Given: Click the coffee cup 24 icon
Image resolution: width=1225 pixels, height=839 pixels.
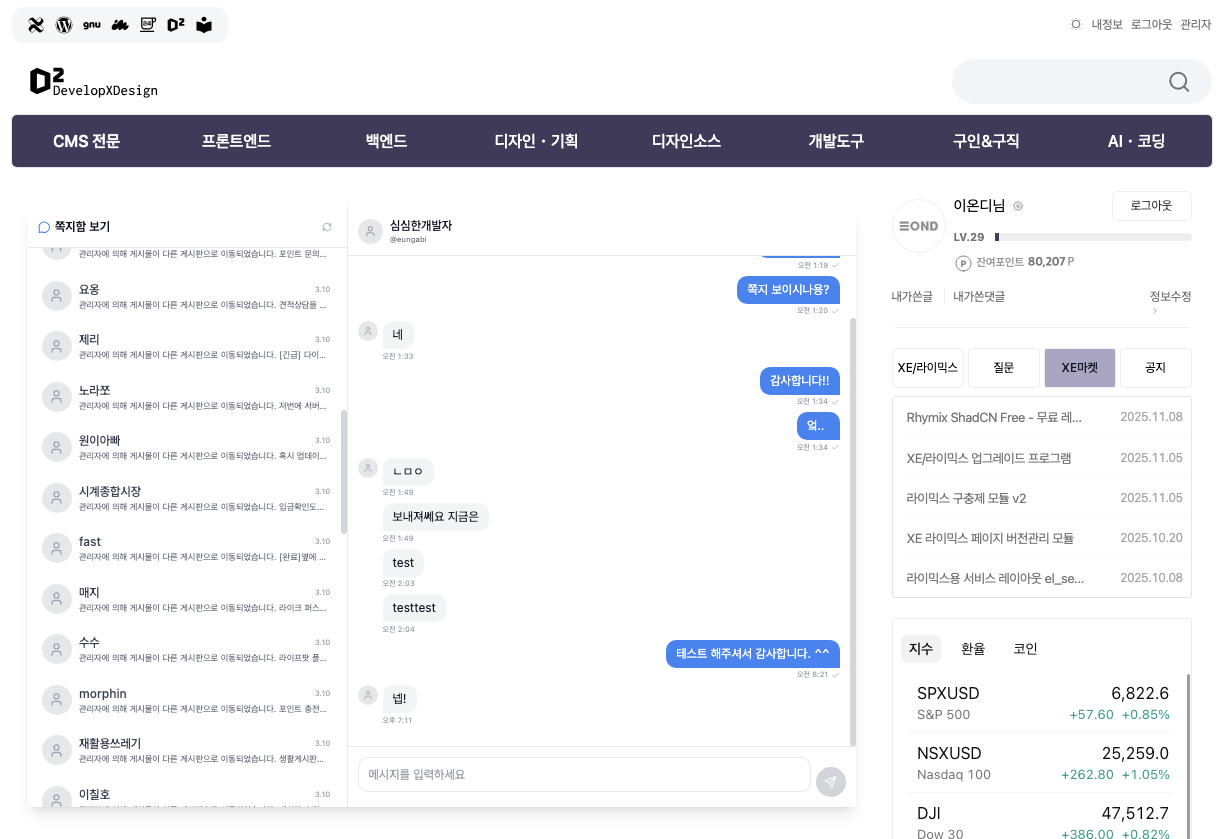Looking at the screenshot, I should pyautogui.click(x=148, y=25).
